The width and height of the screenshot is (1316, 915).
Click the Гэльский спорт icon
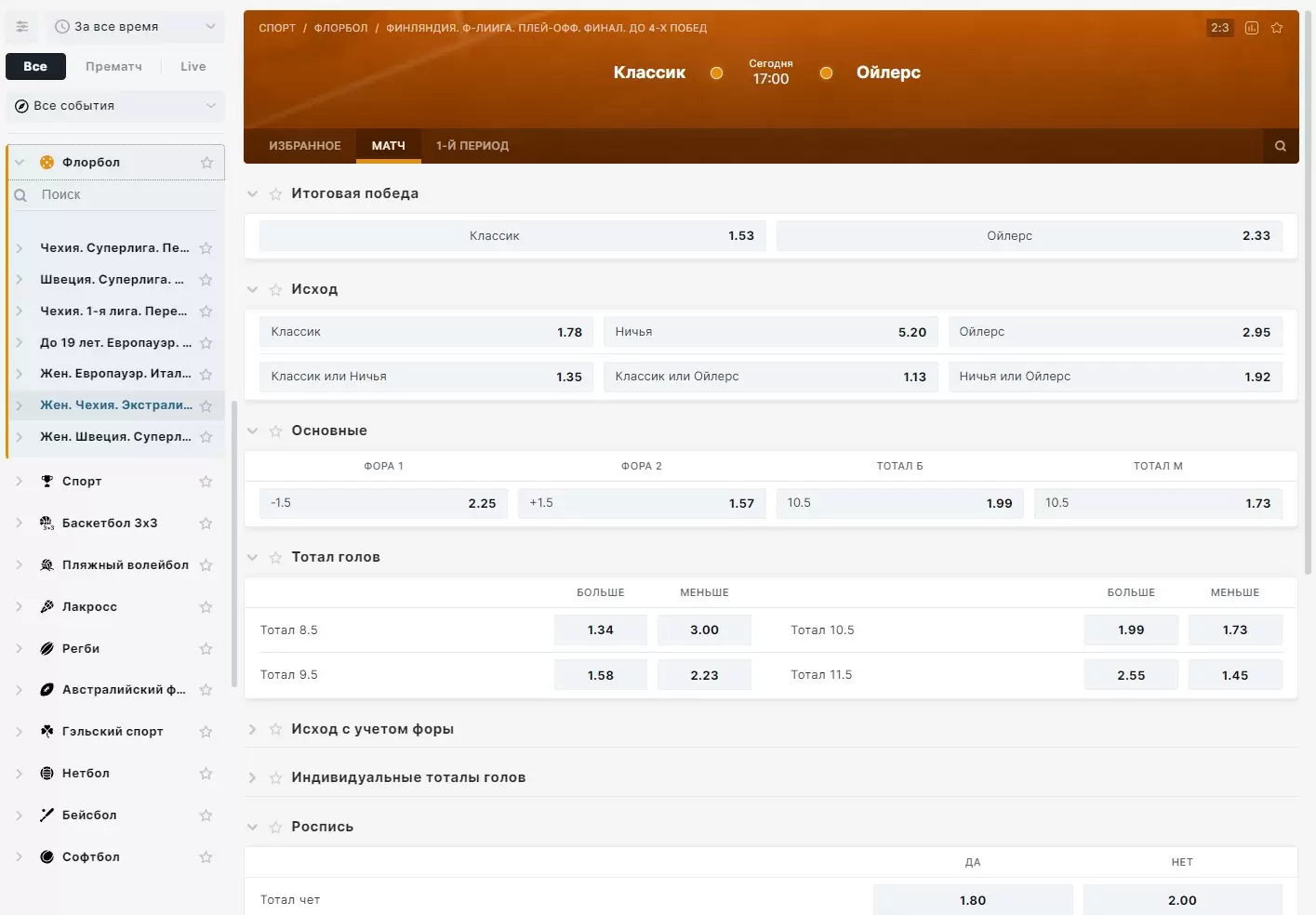click(x=47, y=732)
